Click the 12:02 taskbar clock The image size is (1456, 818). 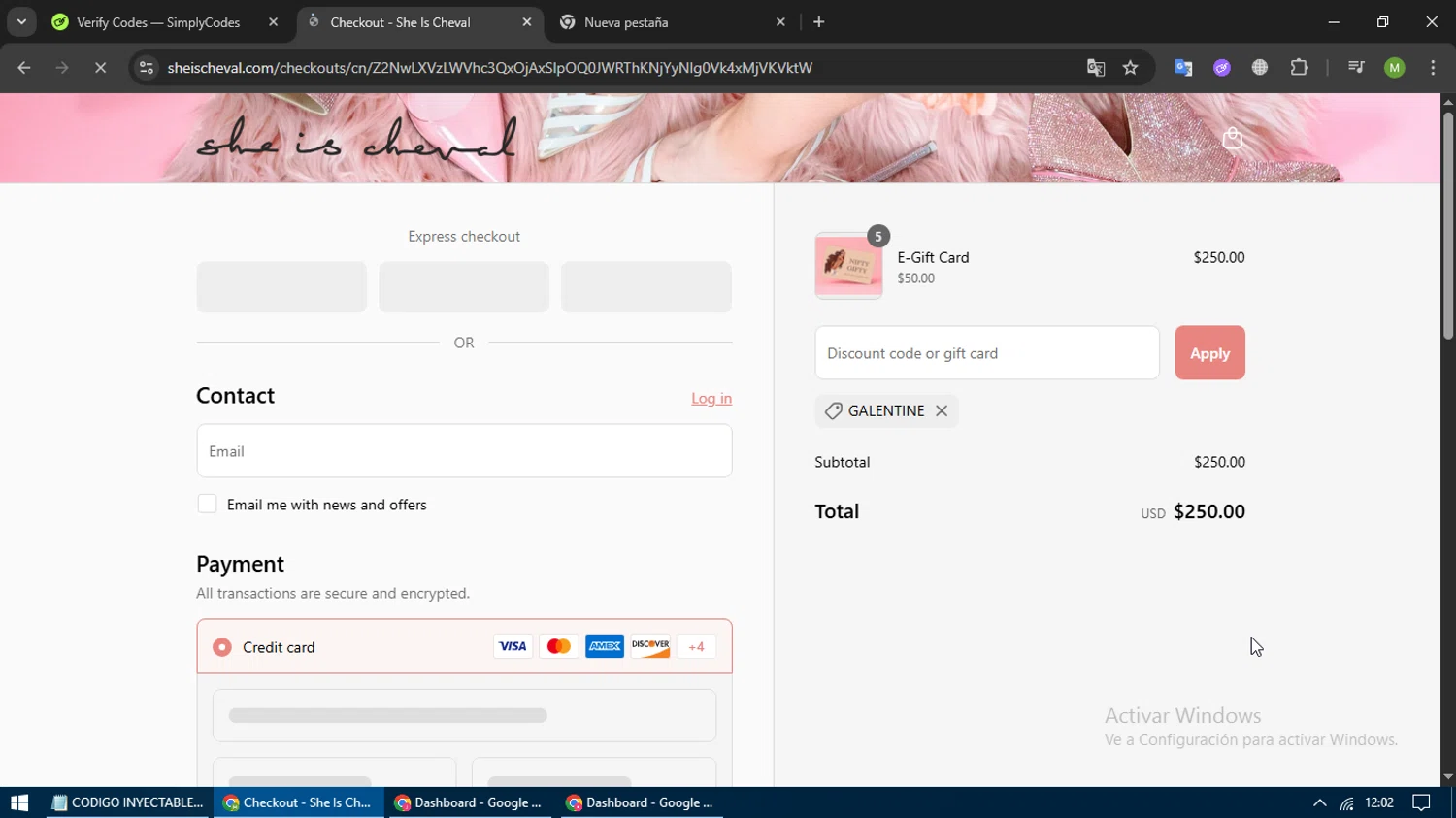pyautogui.click(x=1379, y=802)
